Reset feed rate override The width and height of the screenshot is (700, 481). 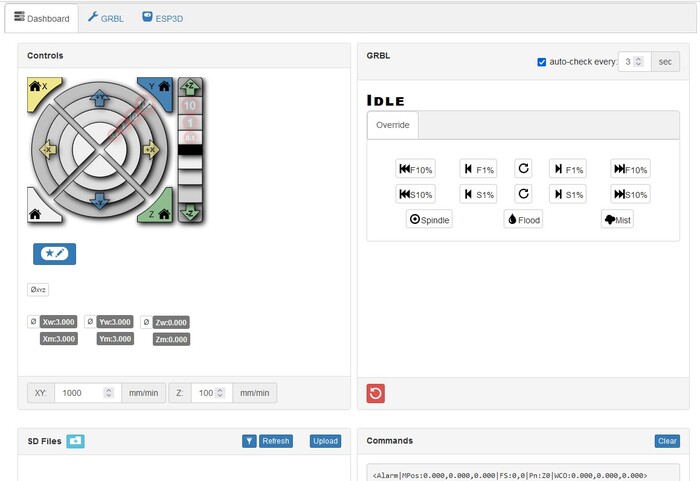click(x=522, y=169)
